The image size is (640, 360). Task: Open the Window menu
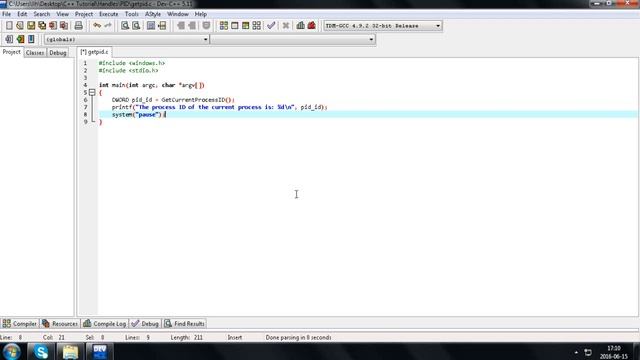coord(178,14)
